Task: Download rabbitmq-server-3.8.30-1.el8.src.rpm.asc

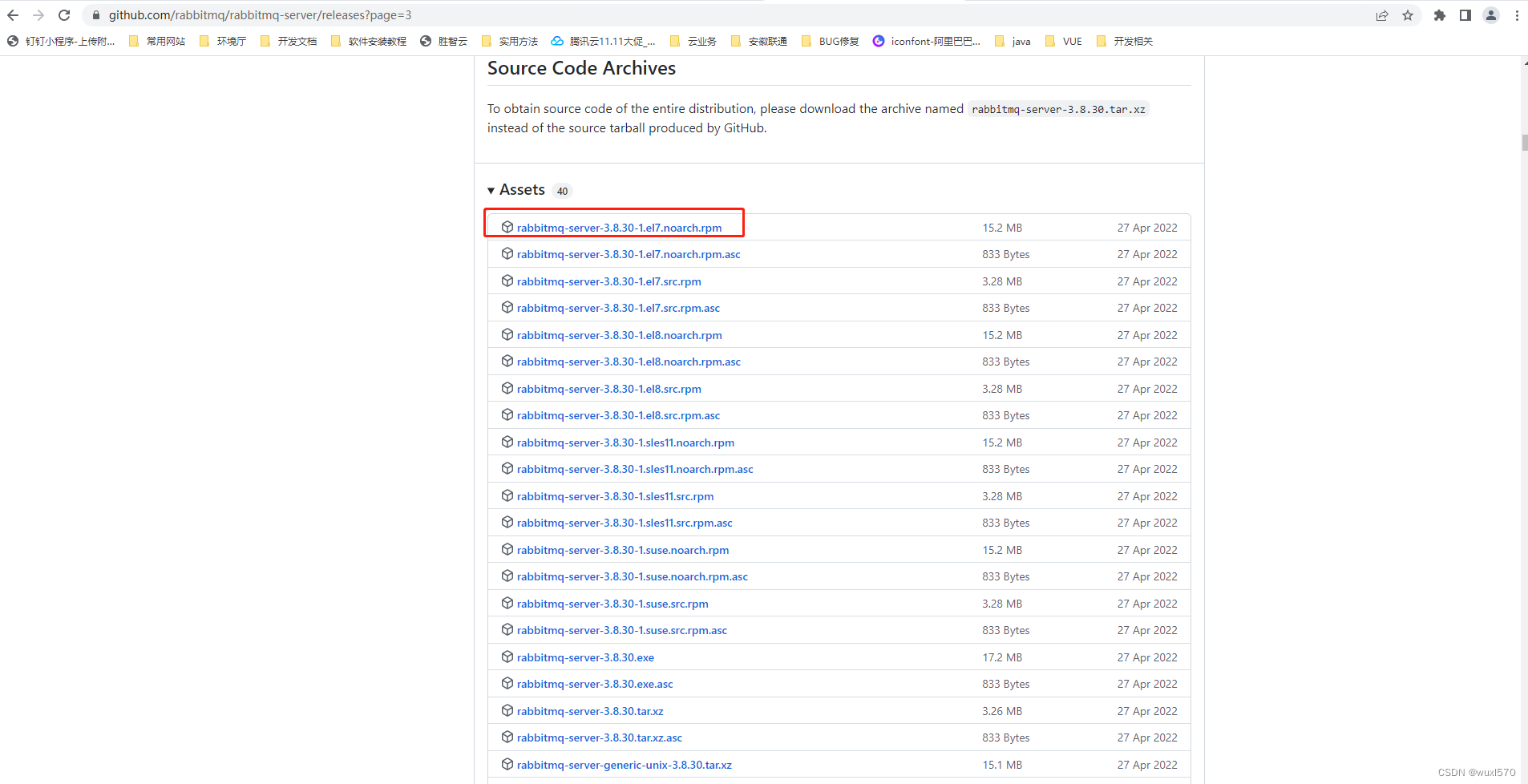Action: point(618,415)
